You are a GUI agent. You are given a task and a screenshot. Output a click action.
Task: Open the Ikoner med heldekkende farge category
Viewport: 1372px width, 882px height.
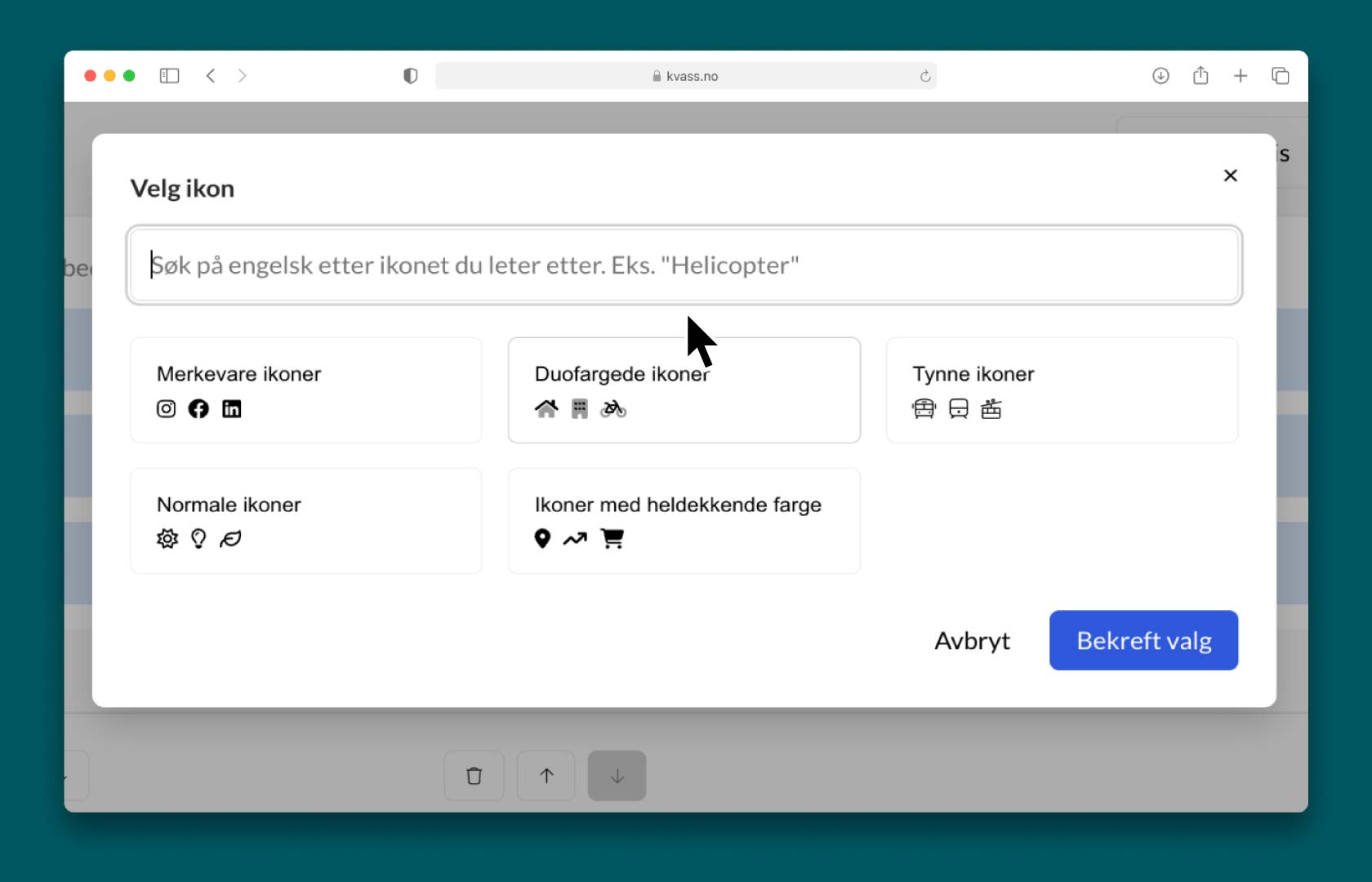click(684, 520)
